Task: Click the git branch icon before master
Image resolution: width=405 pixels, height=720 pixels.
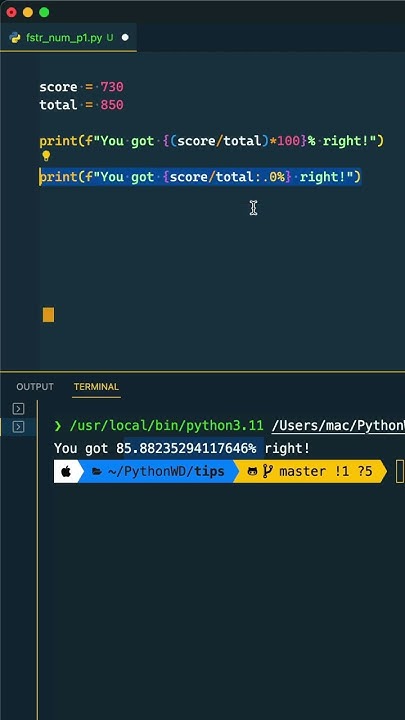Action: (x=268, y=471)
